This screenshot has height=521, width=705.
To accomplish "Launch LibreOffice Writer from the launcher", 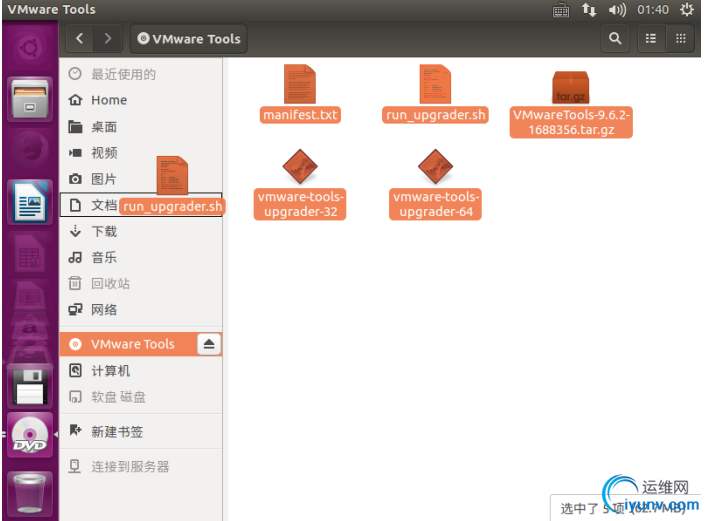I will click(30, 202).
